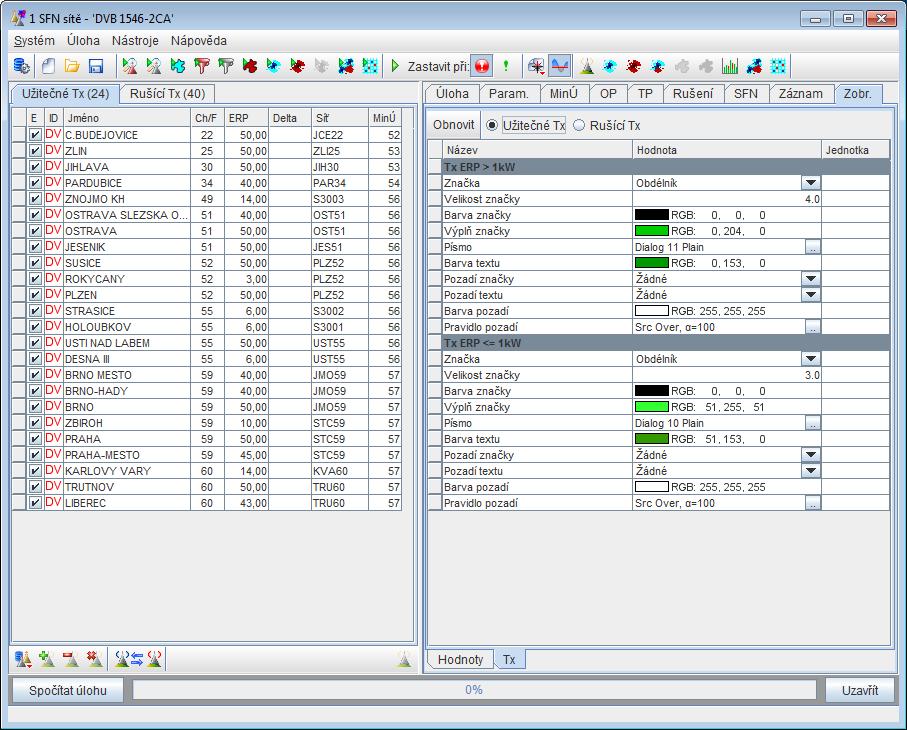The height and width of the screenshot is (730, 907).
Task: Pick Výplň značky swatch RGB 51,255,51
Action: (651, 407)
